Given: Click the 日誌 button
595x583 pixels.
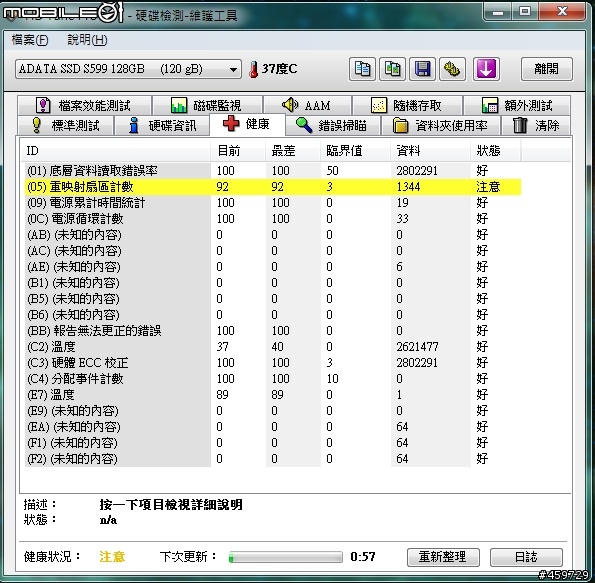Looking at the screenshot, I should click(526, 557).
